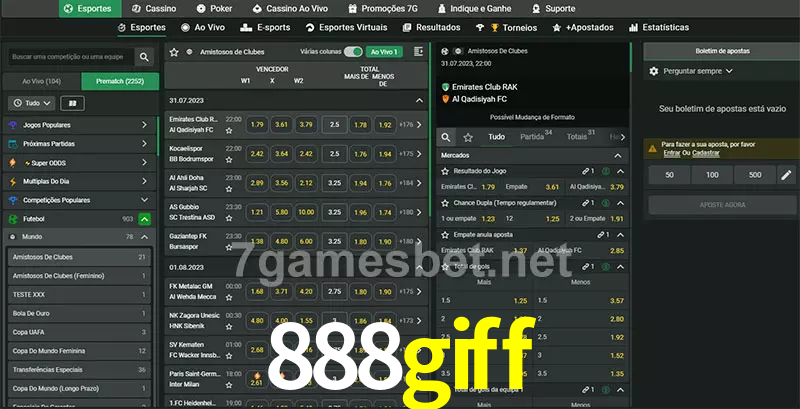
Task: Select odds 10.00 for SC Trestina
Action: click(306, 212)
